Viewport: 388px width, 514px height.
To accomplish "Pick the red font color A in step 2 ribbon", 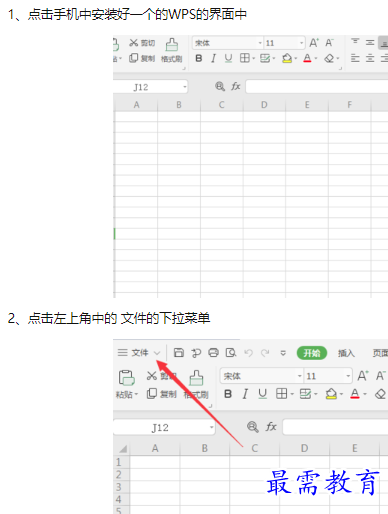I will (x=355, y=394).
